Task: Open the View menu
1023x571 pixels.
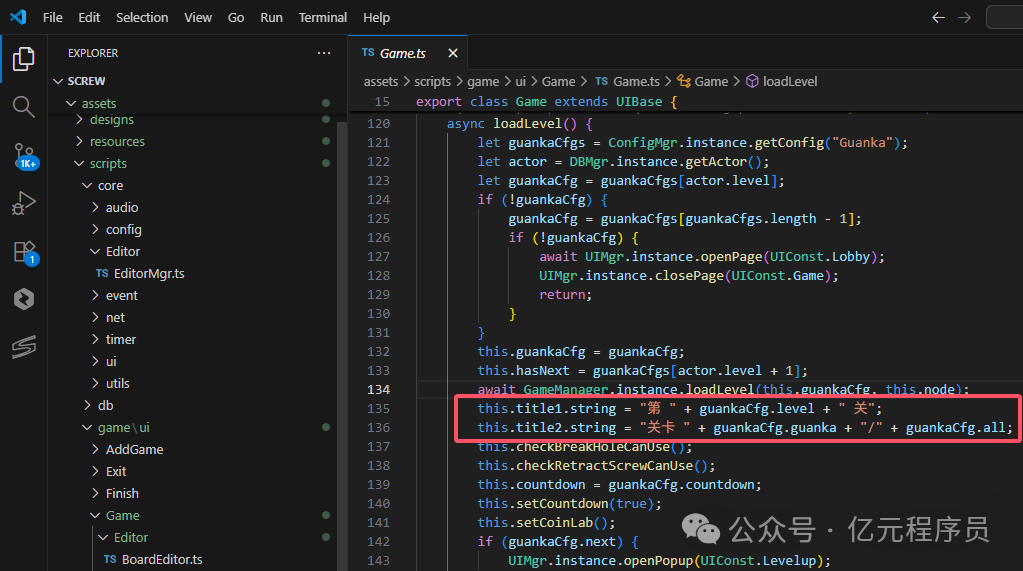Action: click(x=198, y=18)
